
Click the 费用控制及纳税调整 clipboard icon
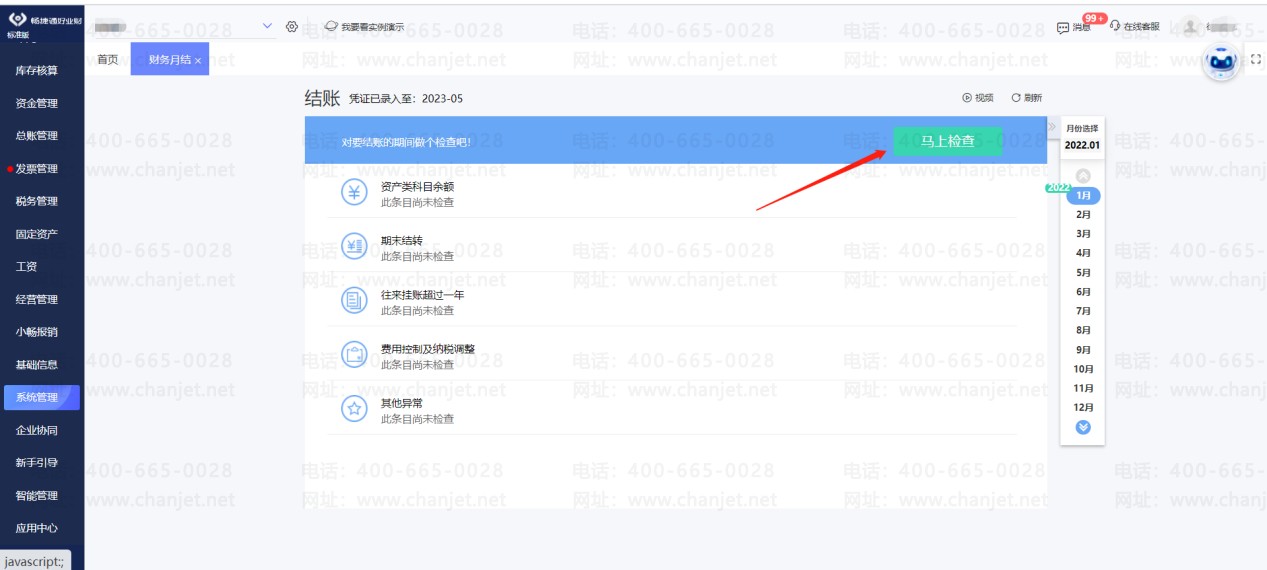point(354,354)
